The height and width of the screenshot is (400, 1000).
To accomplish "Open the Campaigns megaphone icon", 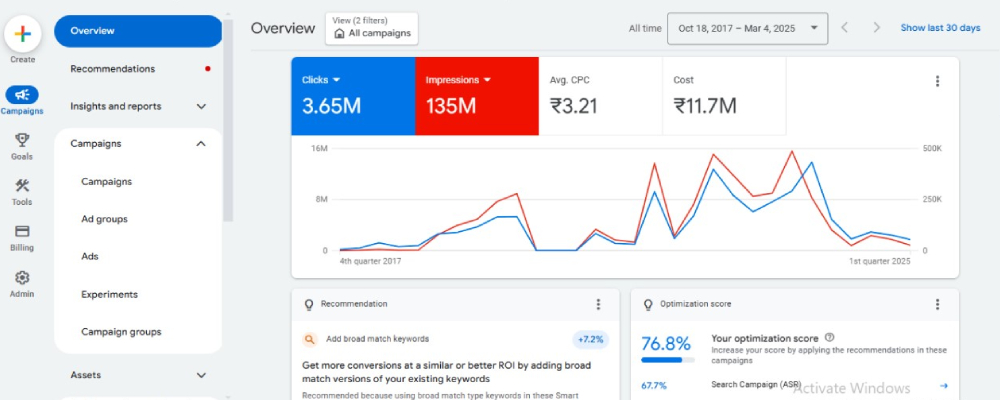I will click(22, 95).
